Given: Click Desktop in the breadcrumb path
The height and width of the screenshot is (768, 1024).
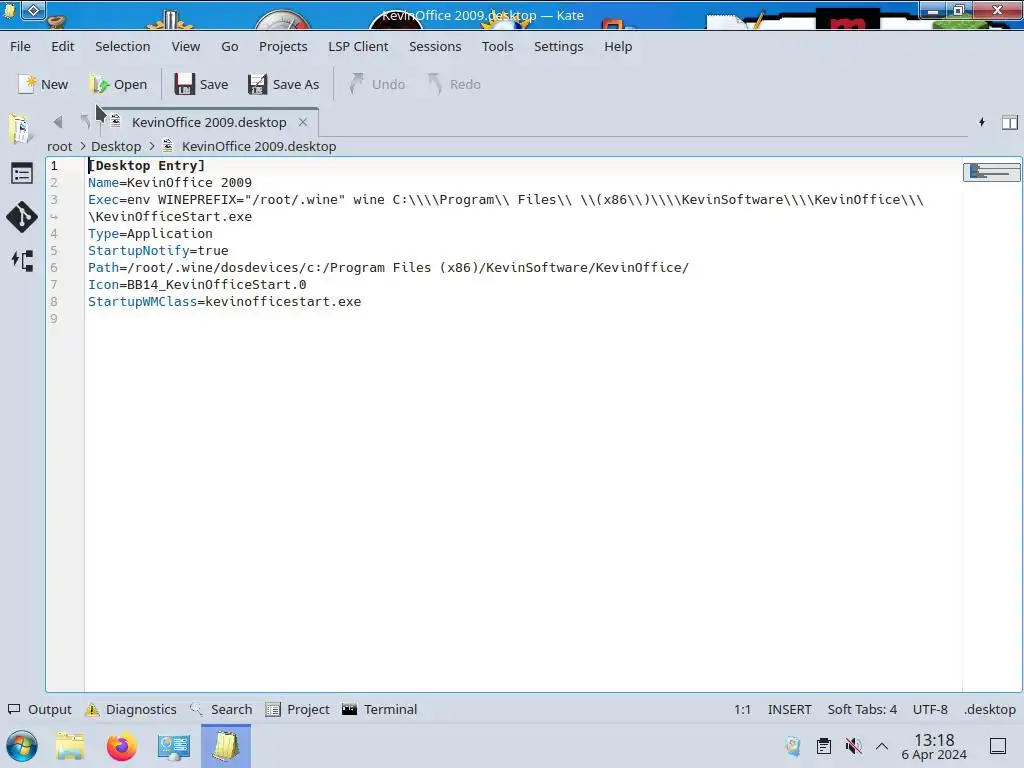Looking at the screenshot, I should pos(116,146).
